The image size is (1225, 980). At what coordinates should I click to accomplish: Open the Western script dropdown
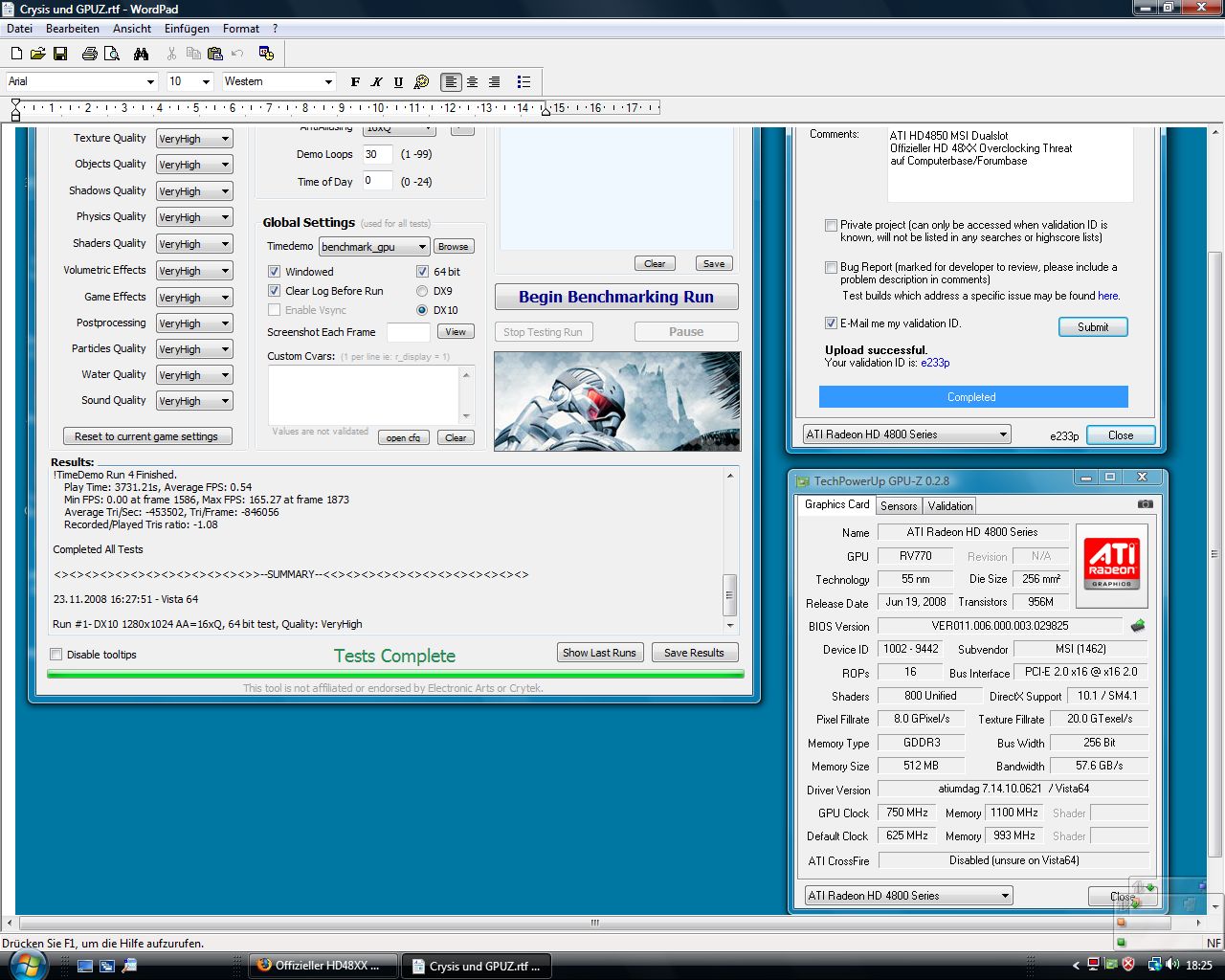(328, 82)
